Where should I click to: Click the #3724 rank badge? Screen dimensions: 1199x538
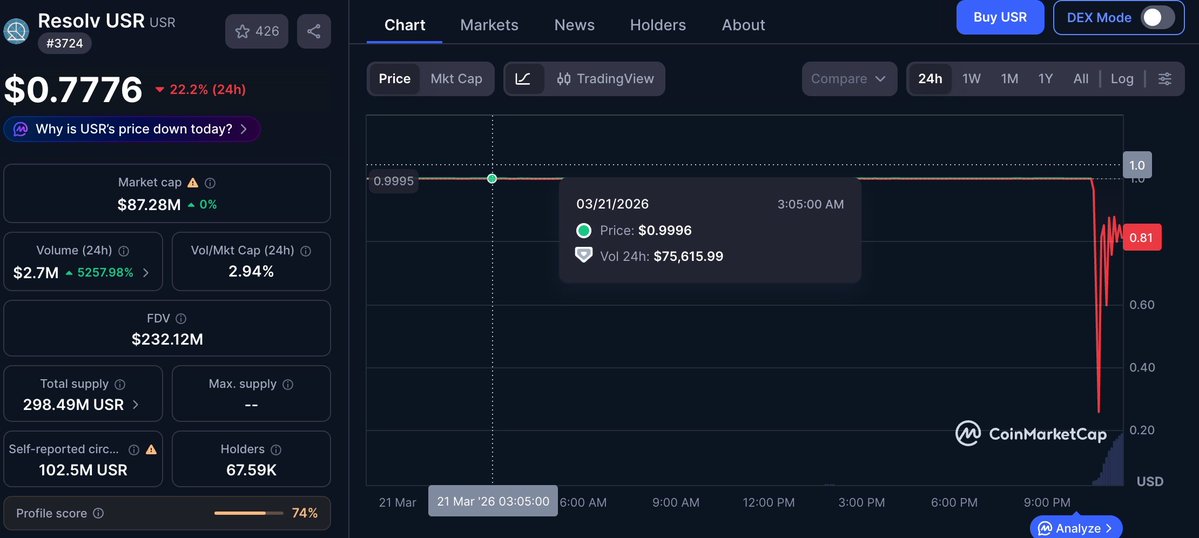click(65, 44)
